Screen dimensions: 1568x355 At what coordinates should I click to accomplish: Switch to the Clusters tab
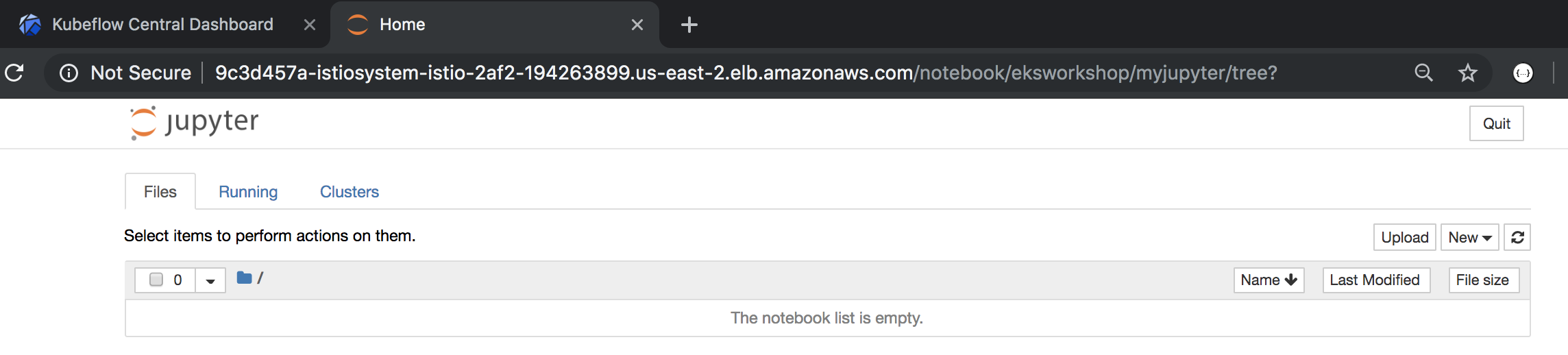(350, 192)
